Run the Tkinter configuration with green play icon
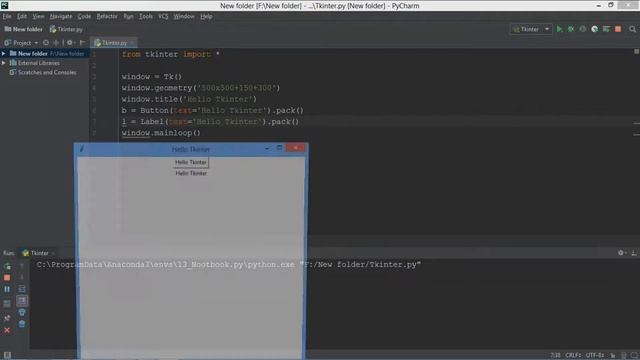The image size is (640, 360). (560, 29)
